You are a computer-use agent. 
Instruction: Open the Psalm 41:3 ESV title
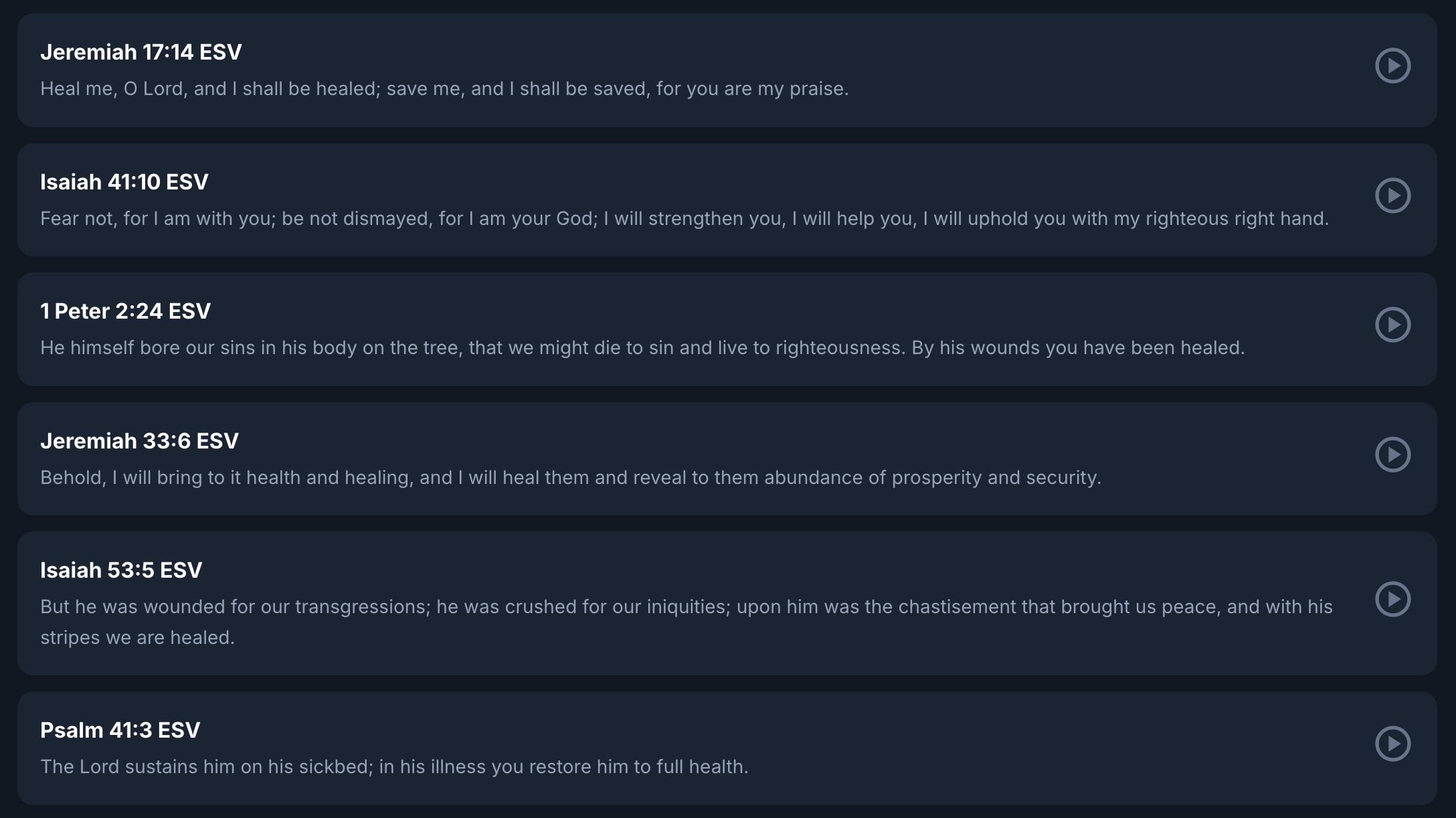point(120,730)
